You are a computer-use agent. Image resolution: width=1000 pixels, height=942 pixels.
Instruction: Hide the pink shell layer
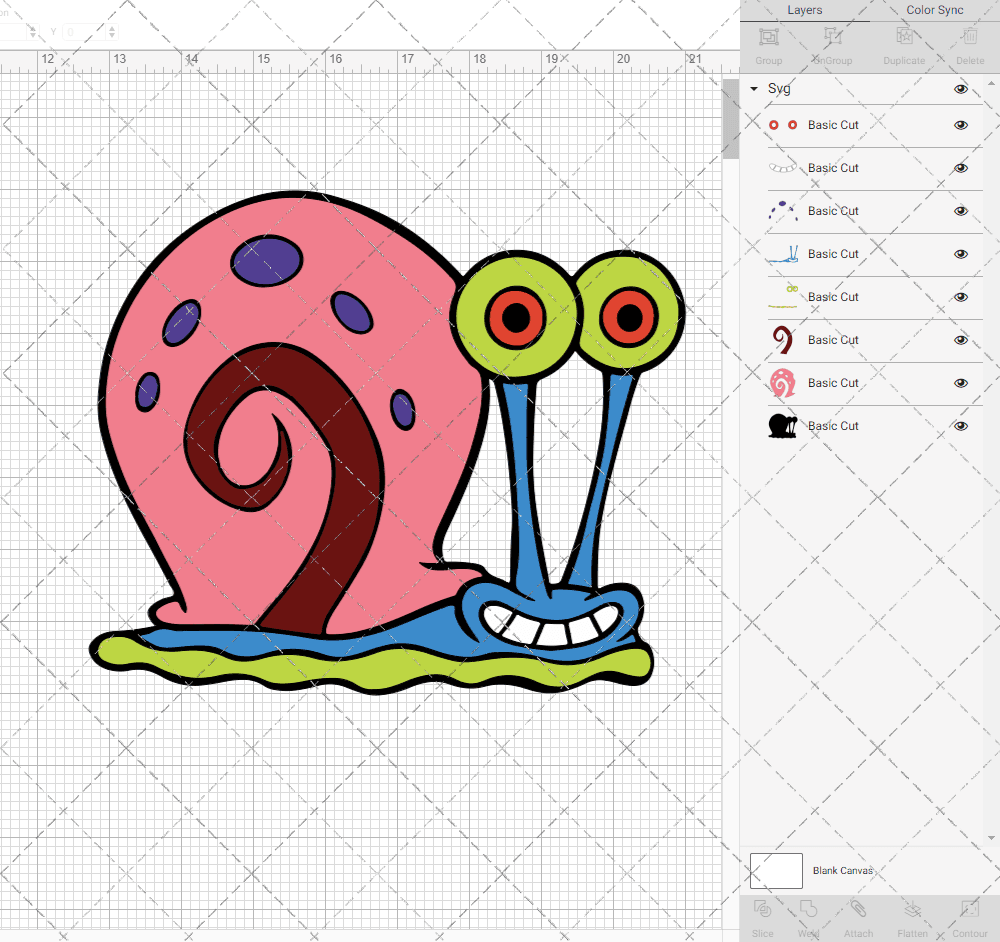click(x=960, y=383)
